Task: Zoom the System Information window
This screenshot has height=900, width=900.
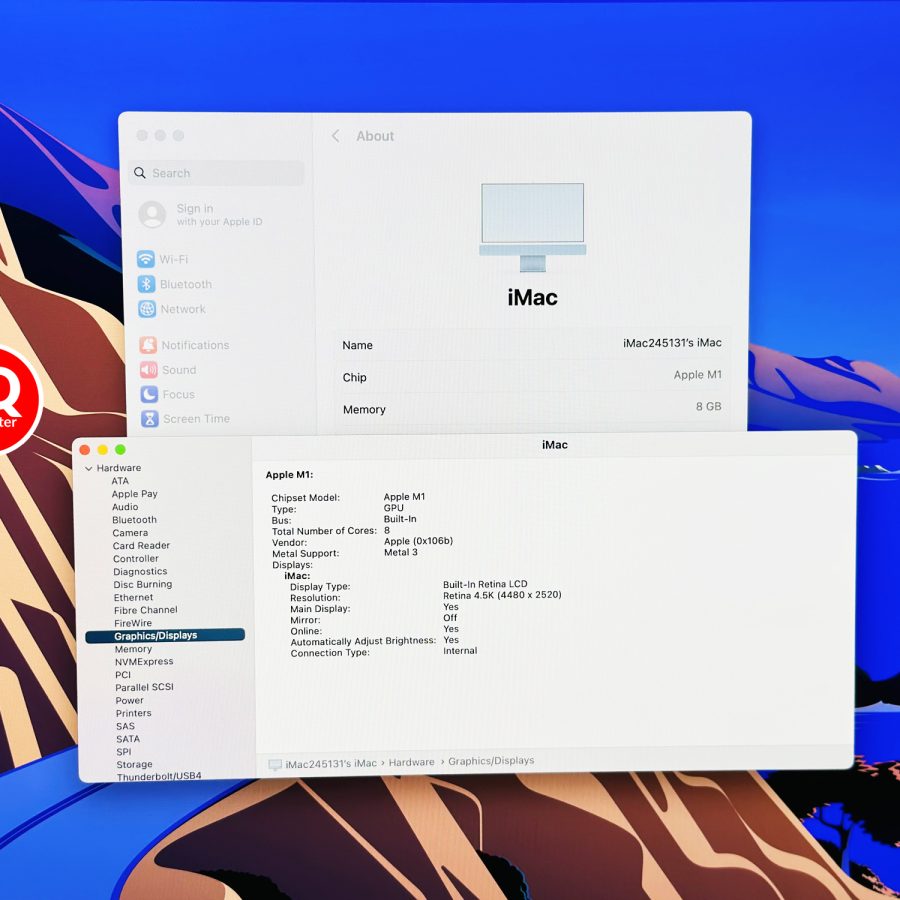Action: tap(121, 449)
